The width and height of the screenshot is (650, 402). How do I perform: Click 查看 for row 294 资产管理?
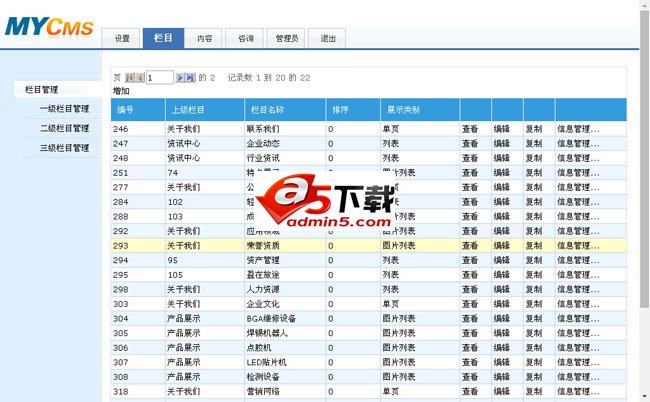pos(470,260)
